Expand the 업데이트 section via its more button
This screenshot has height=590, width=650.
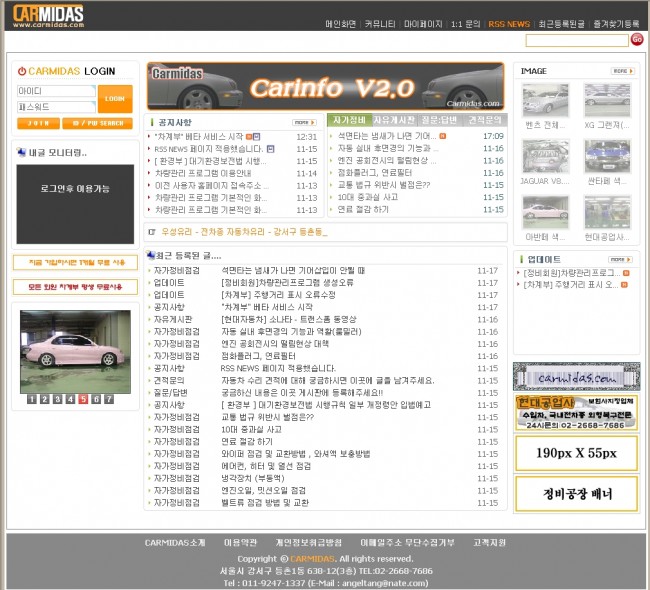coord(622,258)
